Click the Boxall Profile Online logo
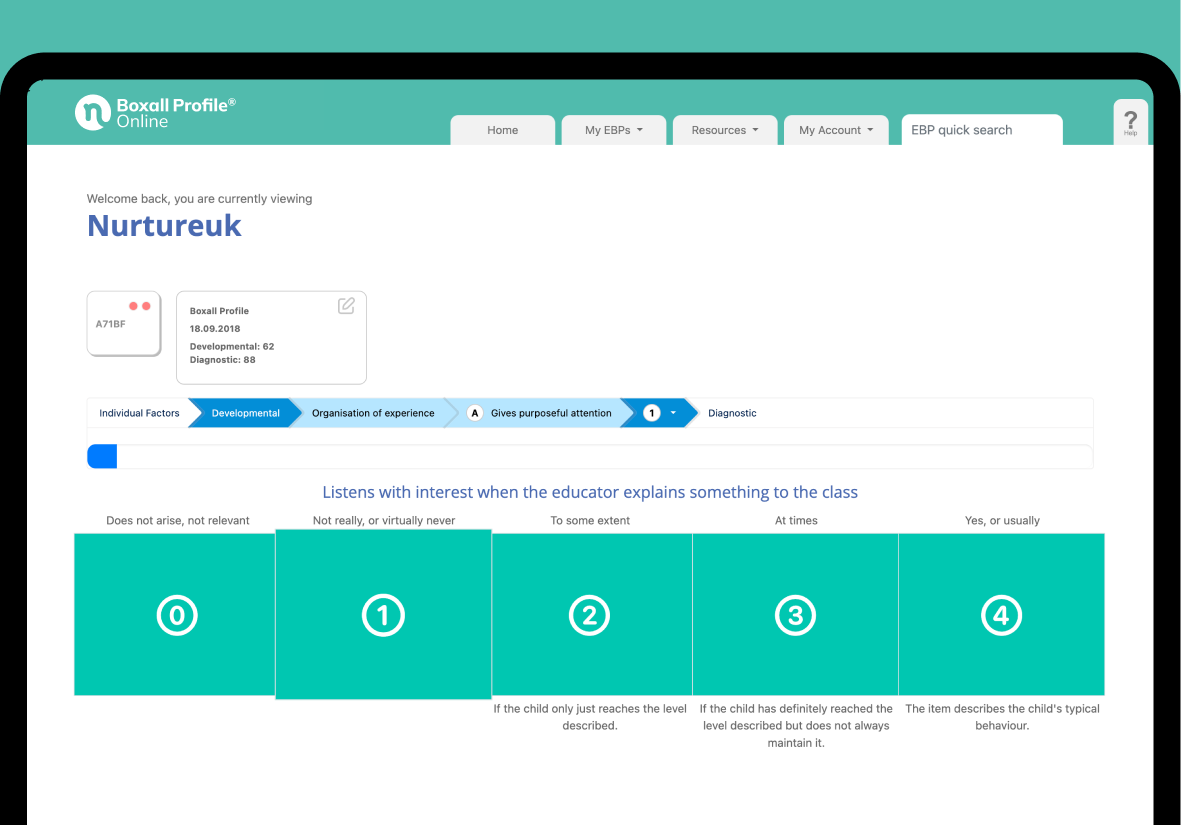 pyautogui.click(x=155, y=112)
